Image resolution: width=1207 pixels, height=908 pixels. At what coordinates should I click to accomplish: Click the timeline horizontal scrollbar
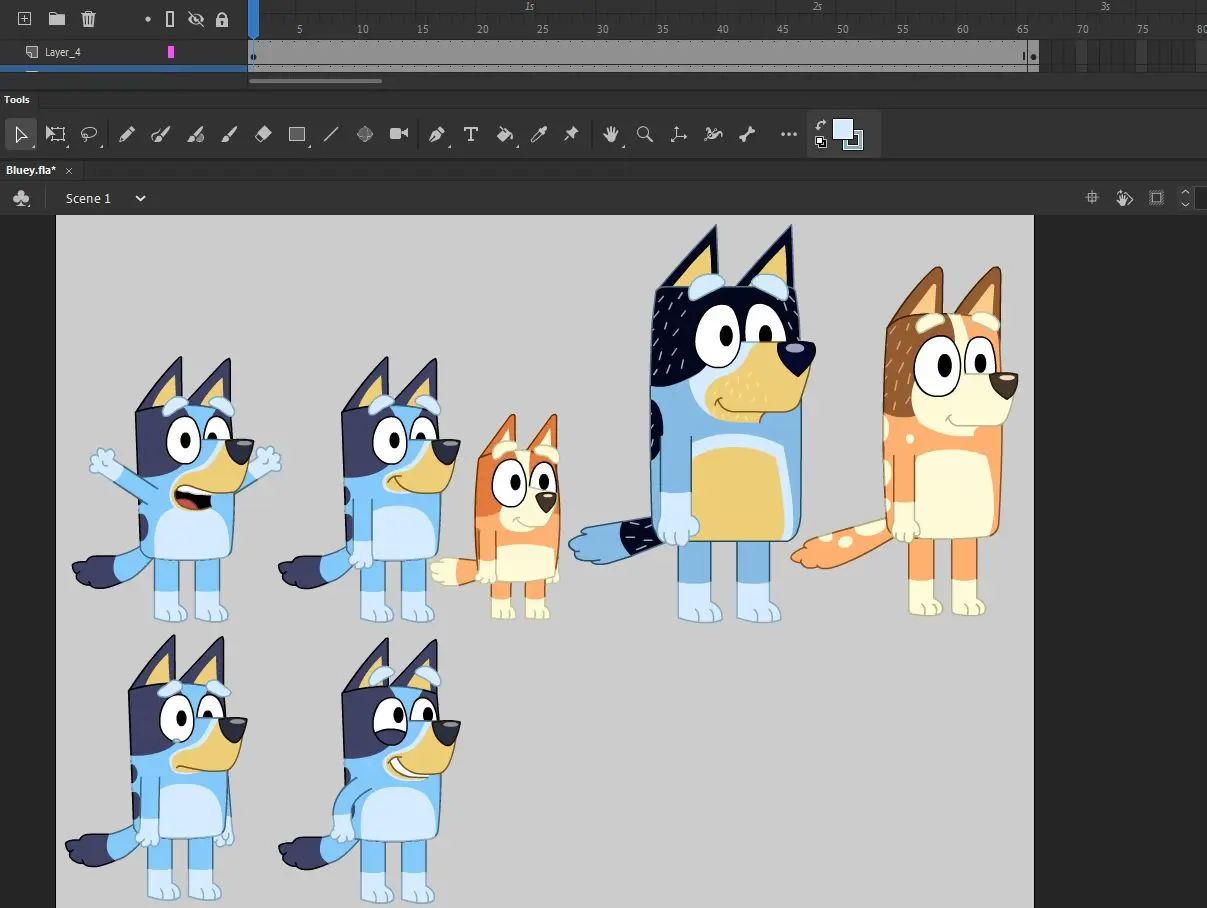315,81
